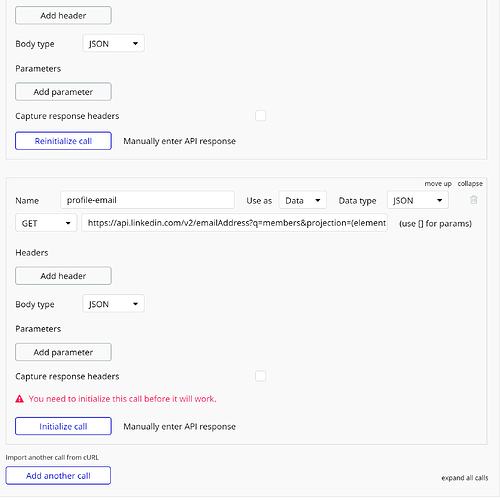
Task: Click the Reinitialize call button
Action: [x=63, y=141]
